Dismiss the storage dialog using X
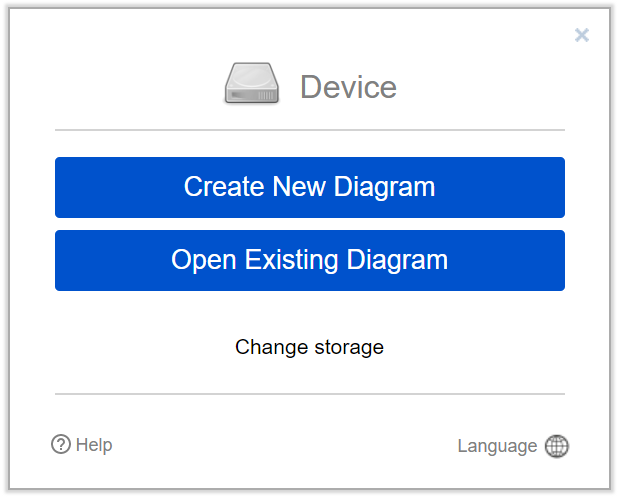This screenshot has width=621, height=497. [x=582, y=35]
